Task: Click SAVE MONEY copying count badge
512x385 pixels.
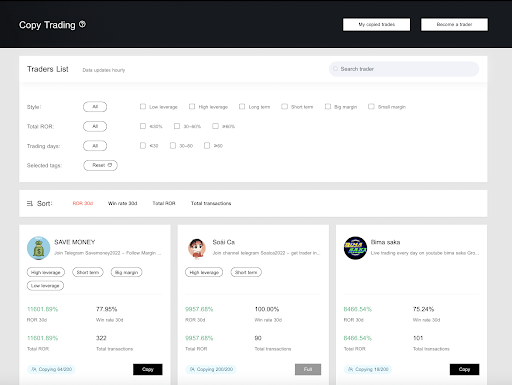Action: pos(51,369)
